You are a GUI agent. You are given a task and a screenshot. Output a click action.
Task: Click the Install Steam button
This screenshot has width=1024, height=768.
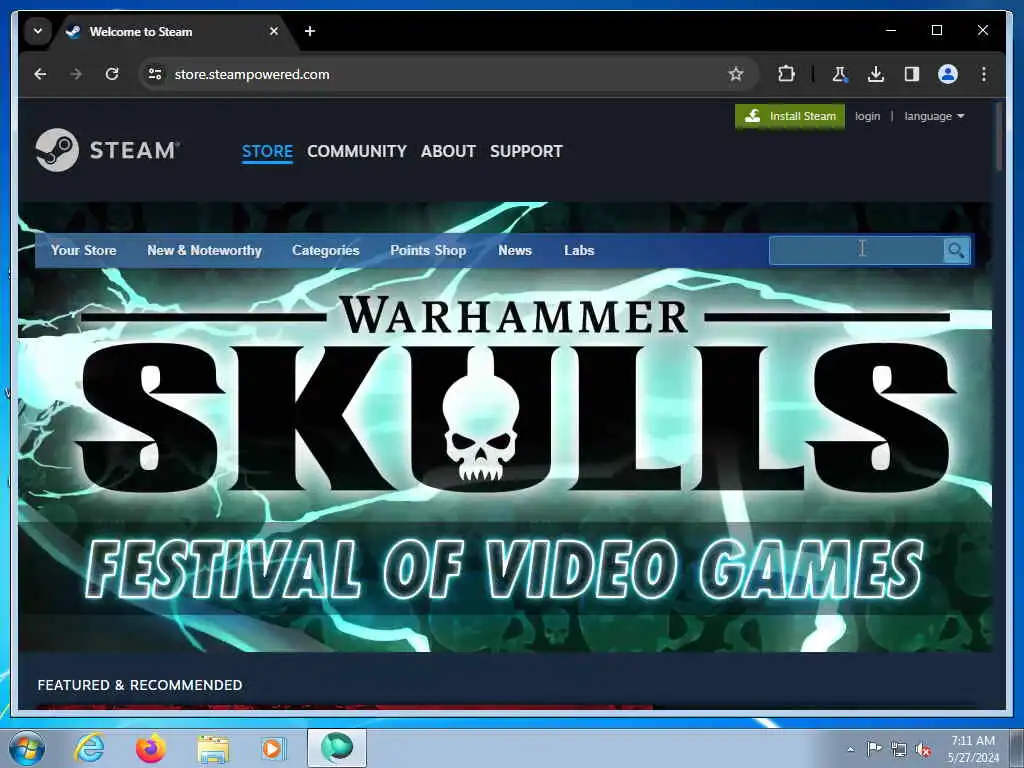(x=790, y=116)
